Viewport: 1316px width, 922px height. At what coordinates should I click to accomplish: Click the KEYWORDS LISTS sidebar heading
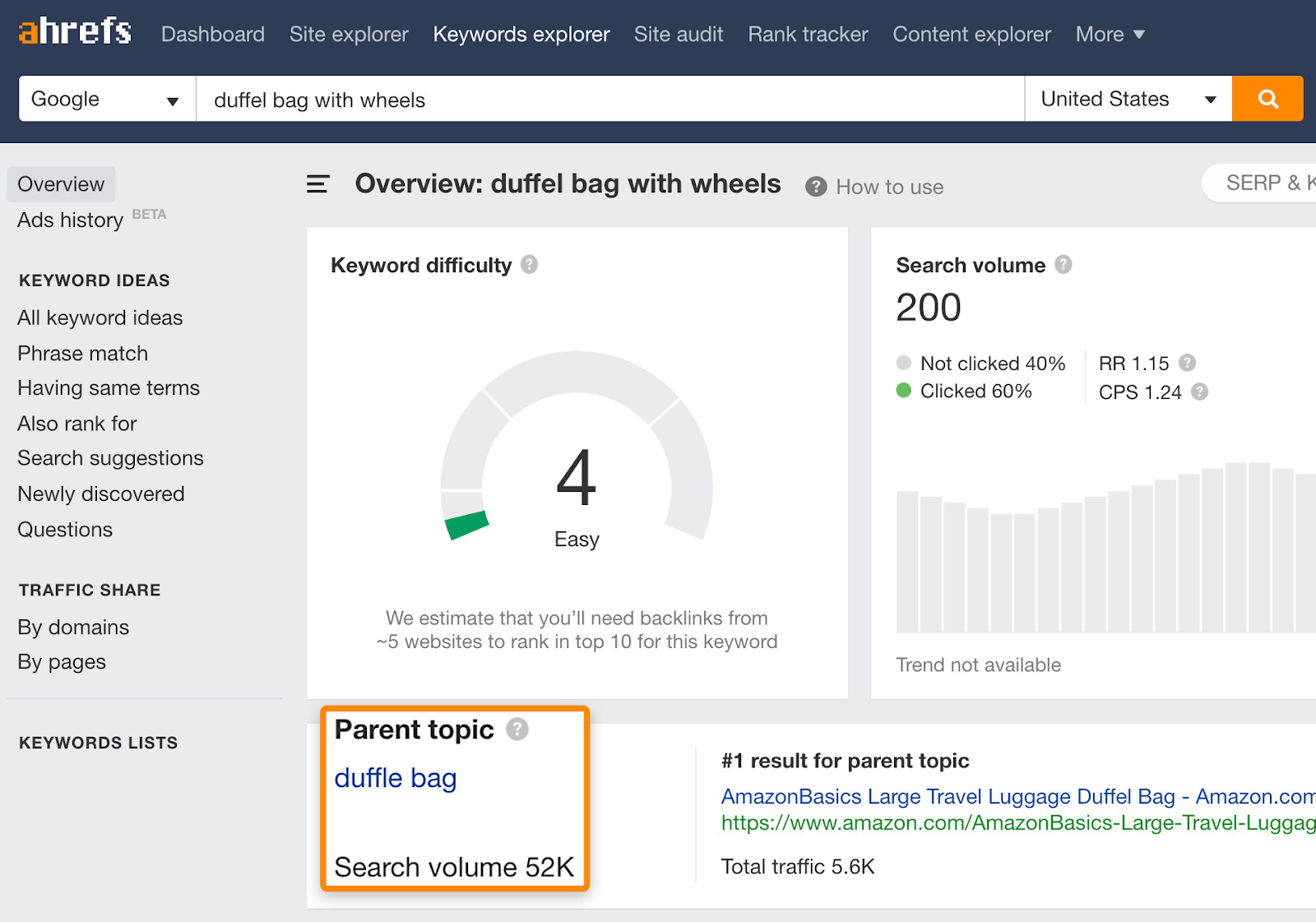(98, 743)
